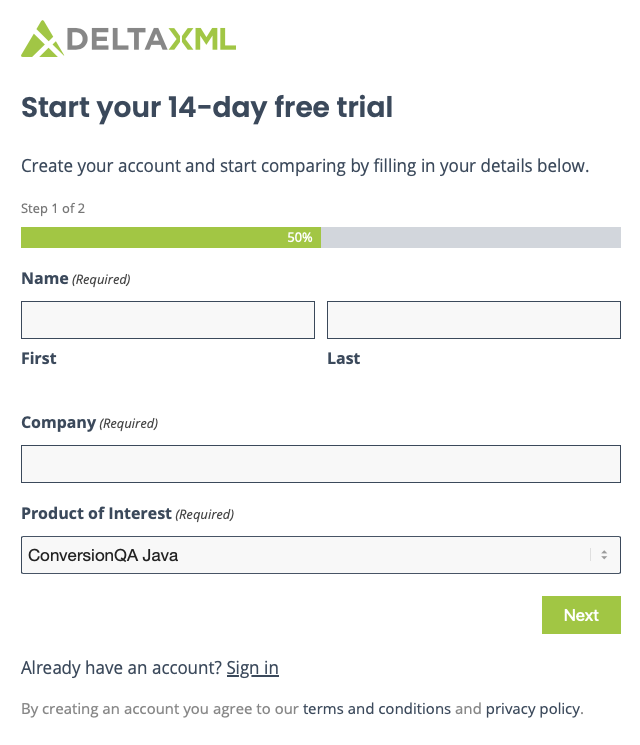The image size is (640, 745).
Task: Click the up-down arrows on the product selector
Action: pos(604,555)
